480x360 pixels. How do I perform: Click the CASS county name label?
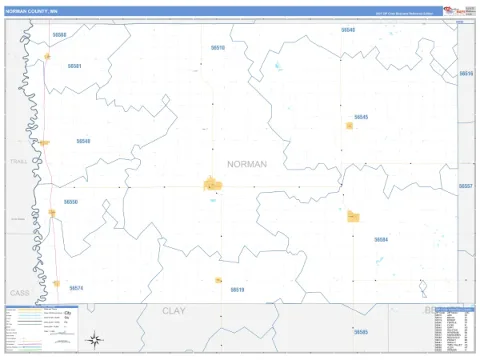(x=20, y=293)
